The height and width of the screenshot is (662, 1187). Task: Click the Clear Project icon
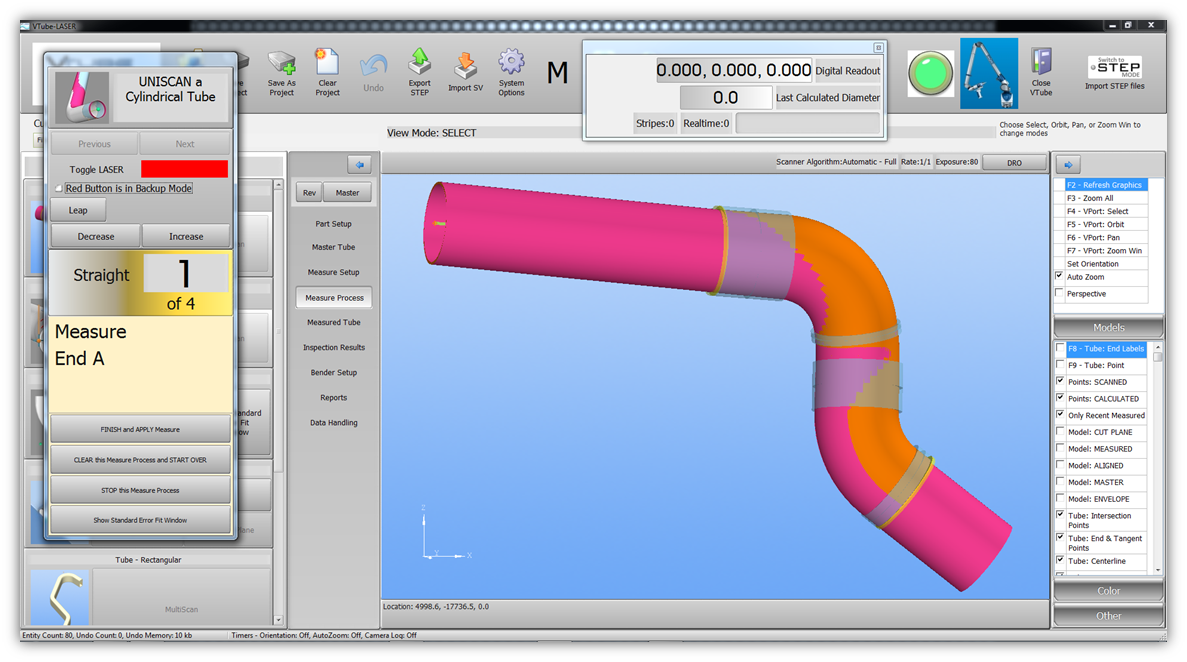click(327, 66)
